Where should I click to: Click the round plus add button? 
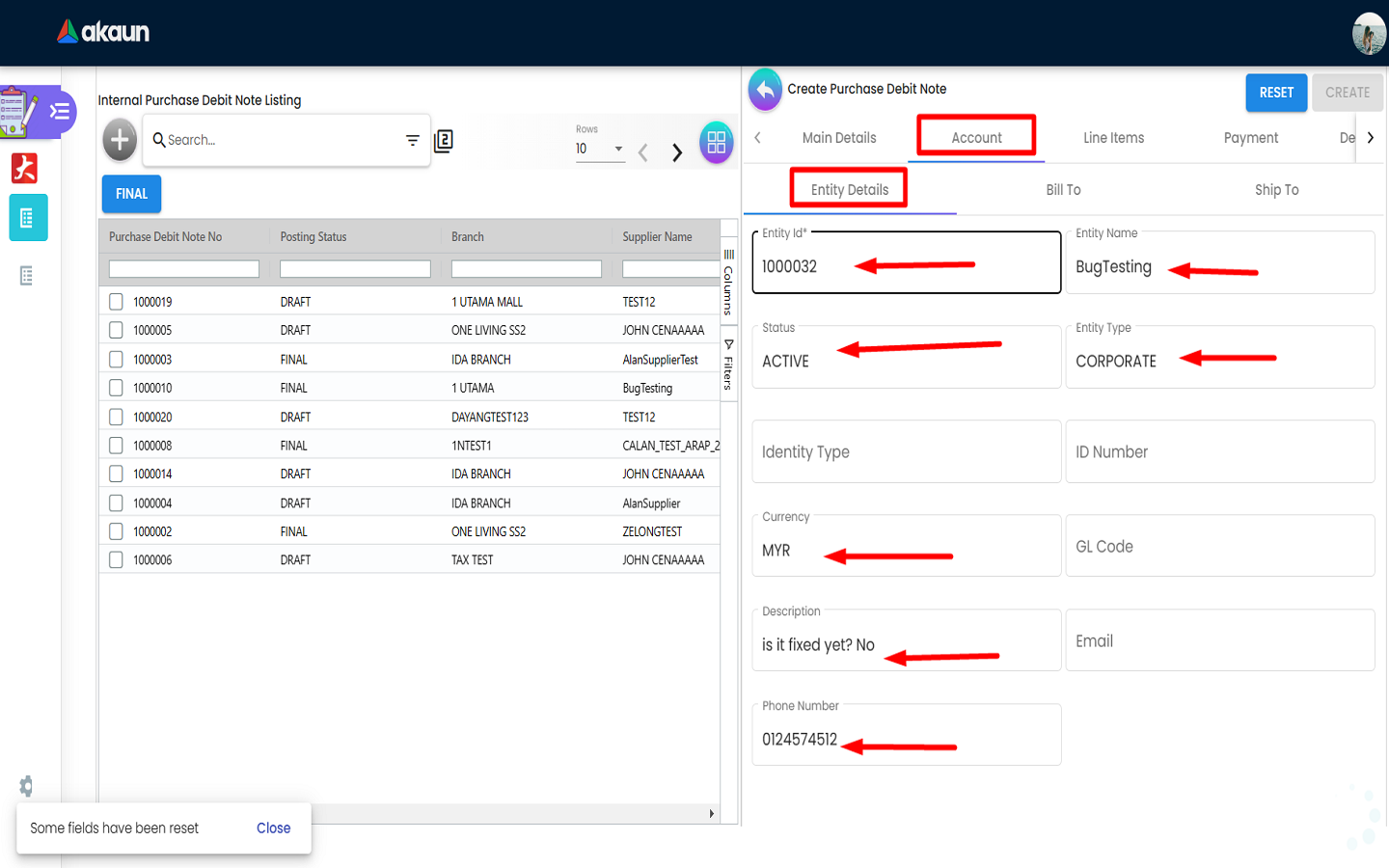click(x=120, y=141)
